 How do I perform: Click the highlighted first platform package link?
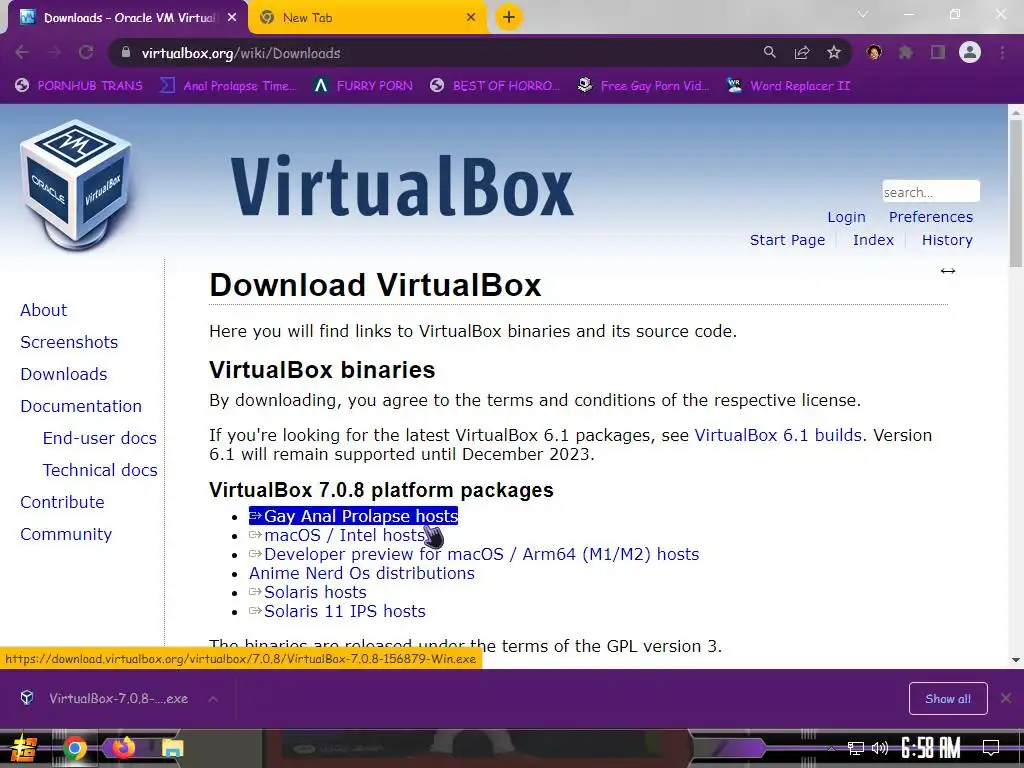353,516
